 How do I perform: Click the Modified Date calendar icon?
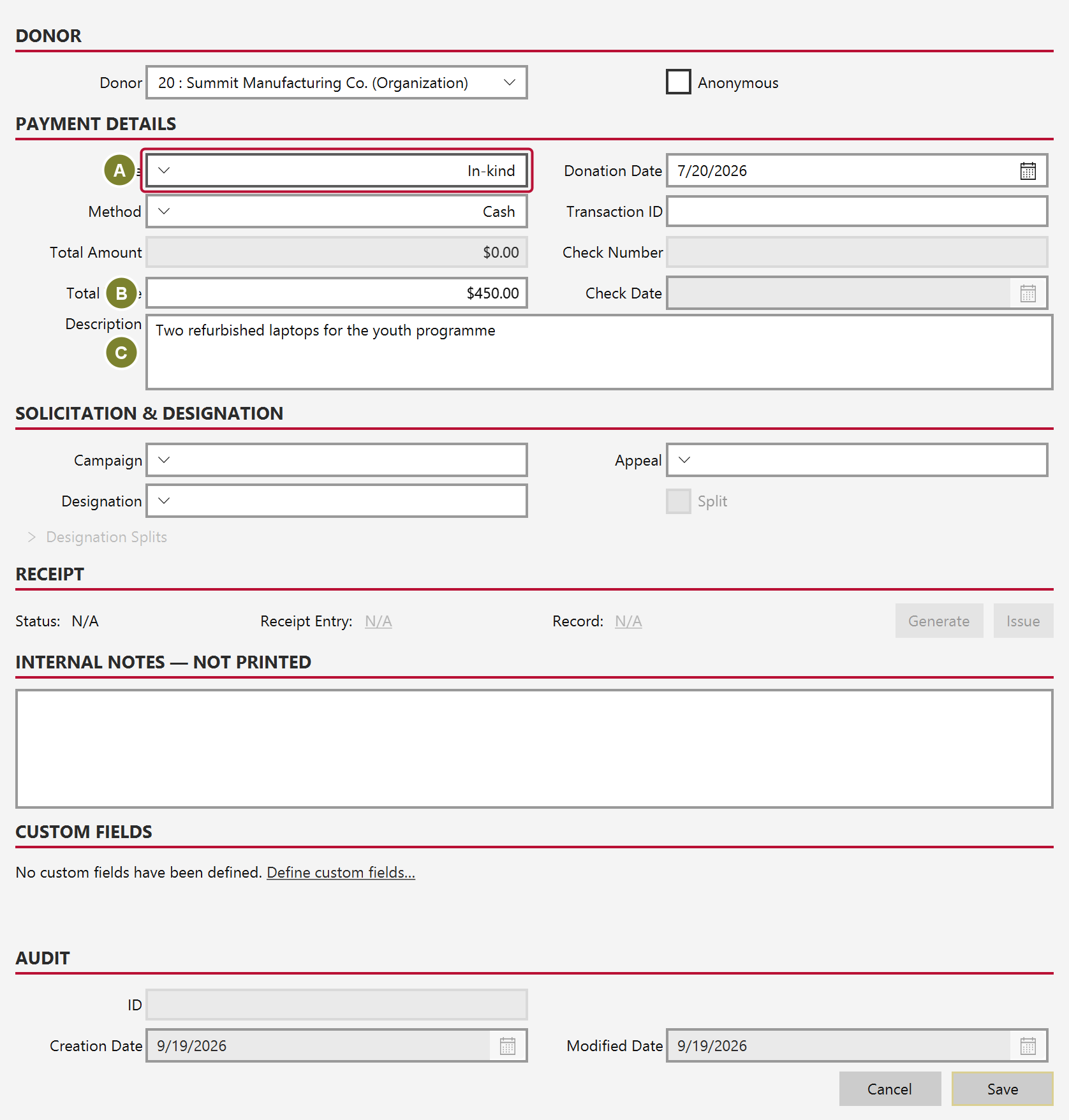click(1028, 1046)
